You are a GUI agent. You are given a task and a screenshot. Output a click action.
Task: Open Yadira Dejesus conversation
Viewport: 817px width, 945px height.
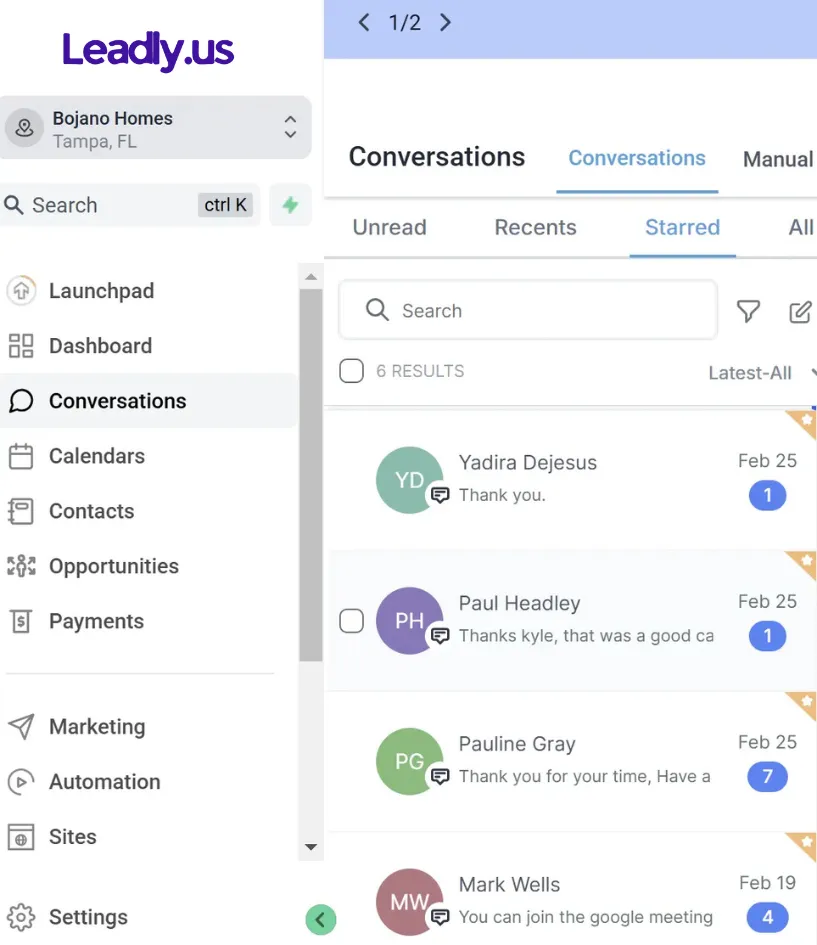570,480
